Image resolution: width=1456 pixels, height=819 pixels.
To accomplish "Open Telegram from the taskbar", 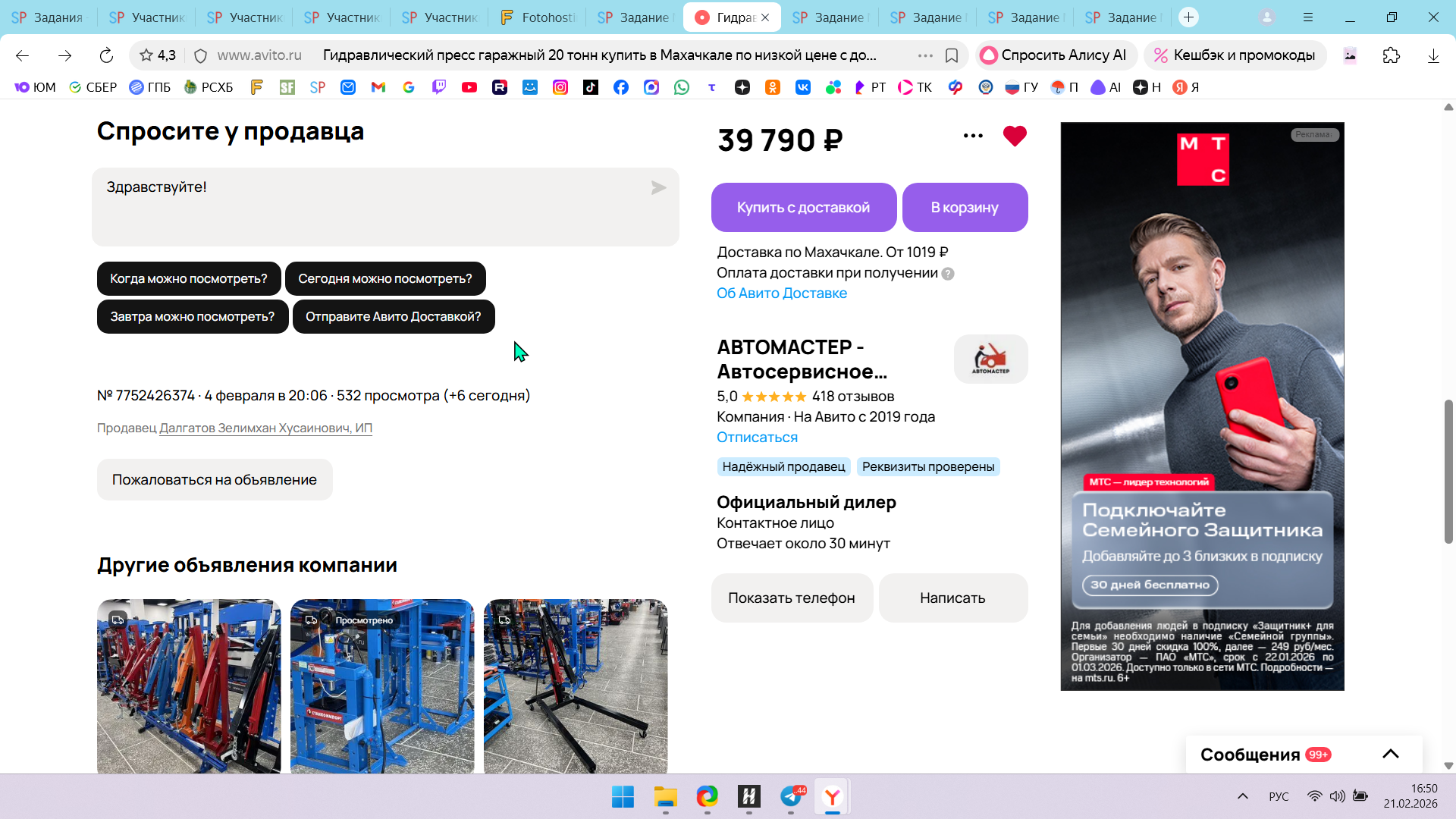I will pyautogui.click(x=791, y=796).
